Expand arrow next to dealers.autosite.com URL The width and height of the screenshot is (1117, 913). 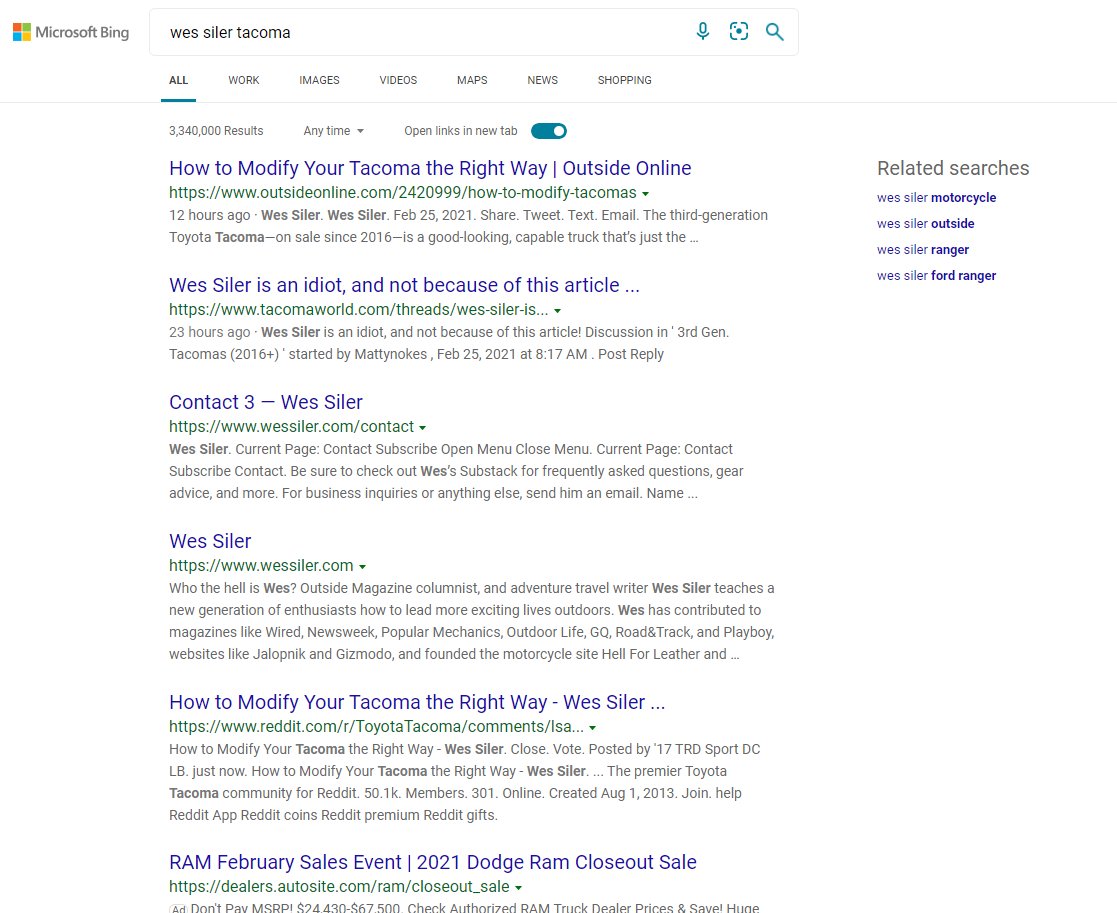click(x=519, y=887)
